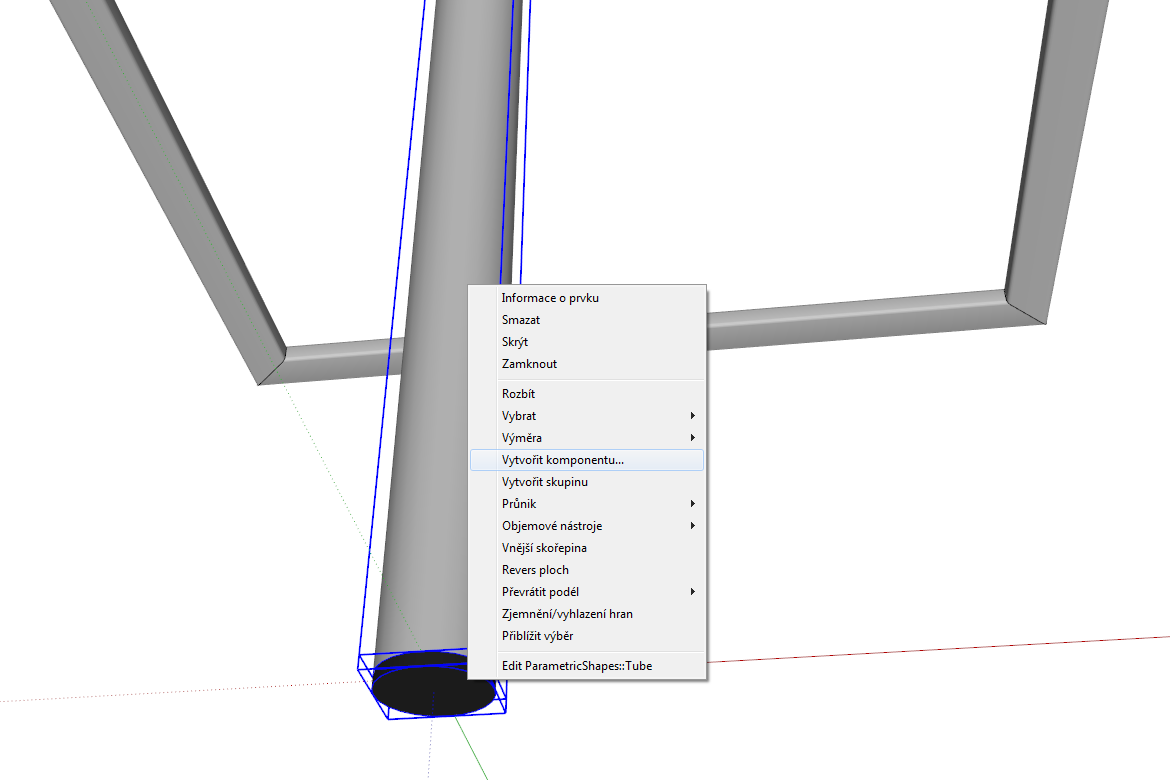Hide the selection with Skrýt
This screenshot has width=1170, height=780.
click(515, 342)
